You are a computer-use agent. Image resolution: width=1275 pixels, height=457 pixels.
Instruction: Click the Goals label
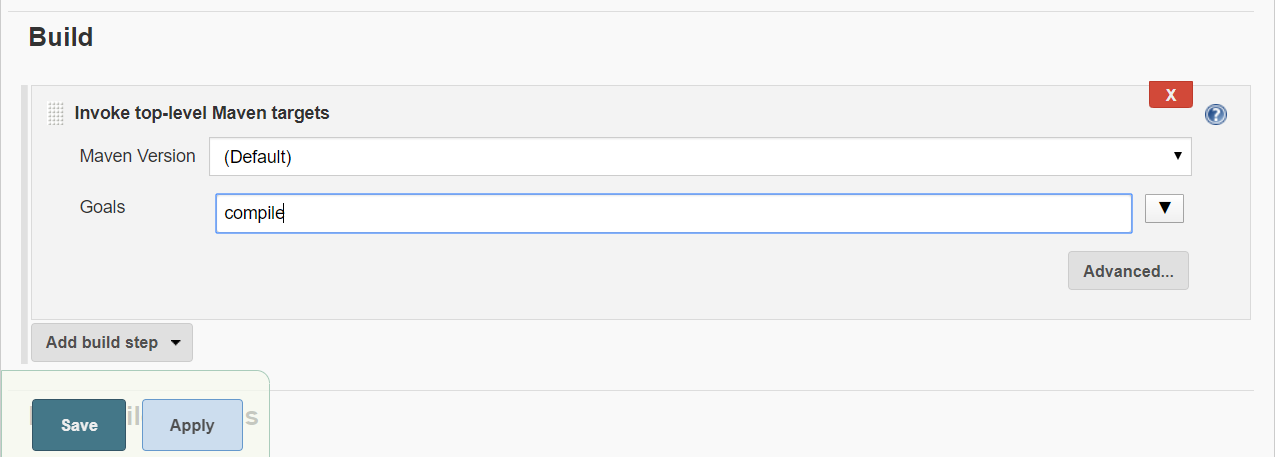pos(102,207)
